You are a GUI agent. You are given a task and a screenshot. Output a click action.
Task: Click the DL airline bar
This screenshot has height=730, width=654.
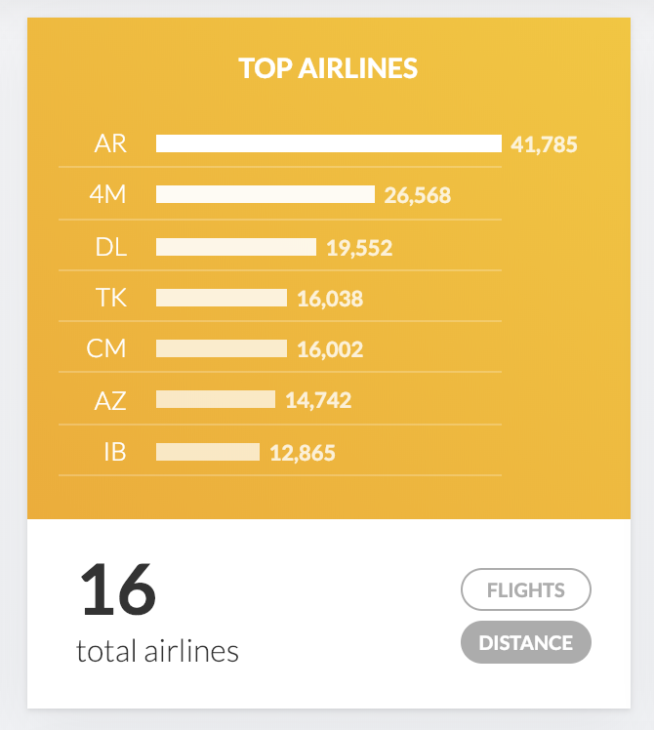pyautogui.click(x=236, y=247)
